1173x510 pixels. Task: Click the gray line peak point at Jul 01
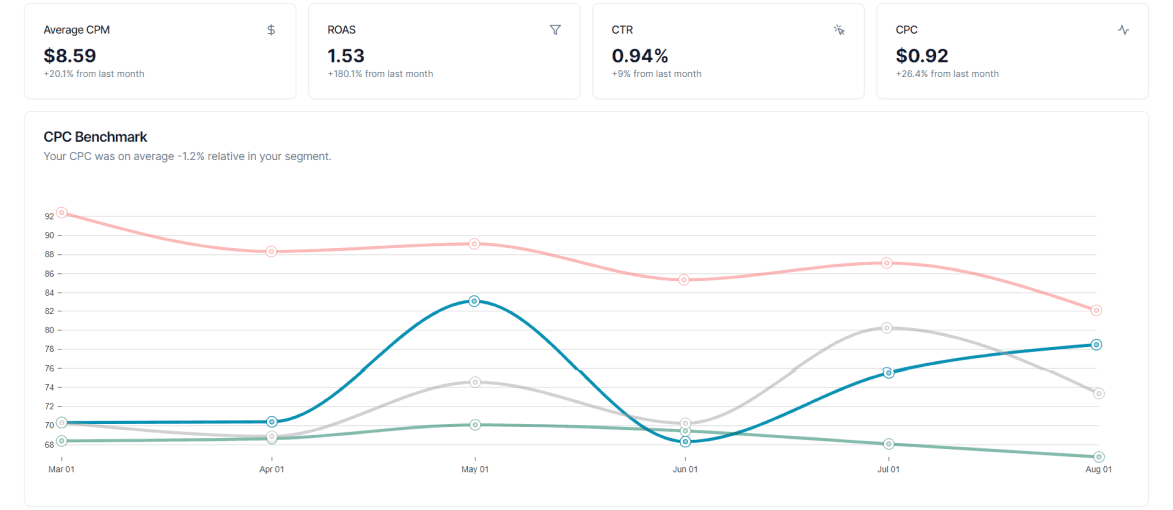coord(886,328)
